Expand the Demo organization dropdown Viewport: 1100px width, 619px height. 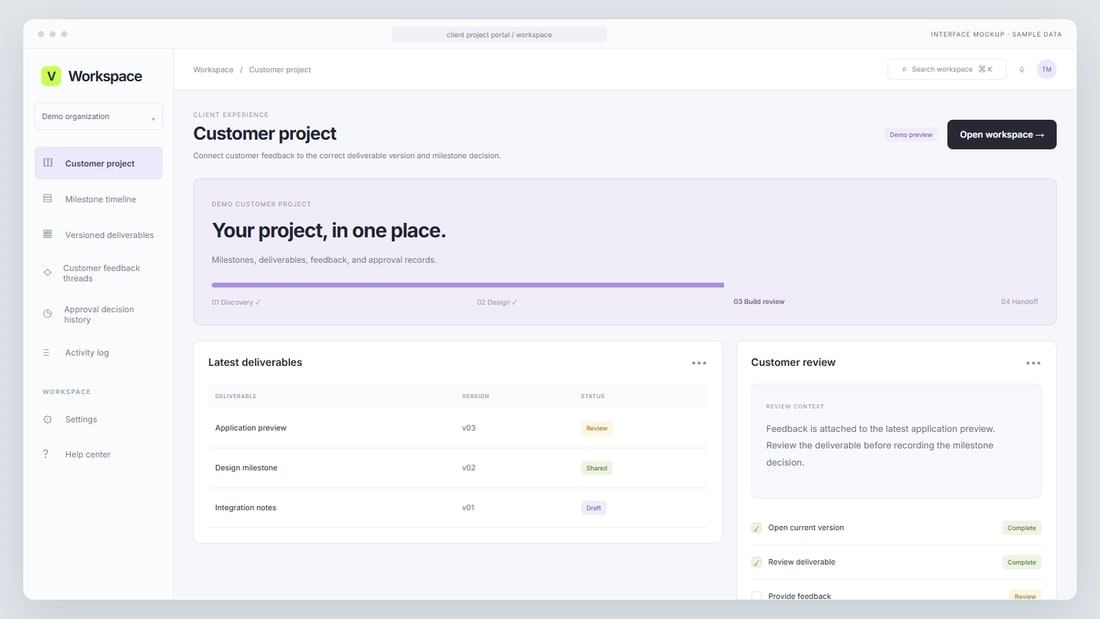coord(98,117)
